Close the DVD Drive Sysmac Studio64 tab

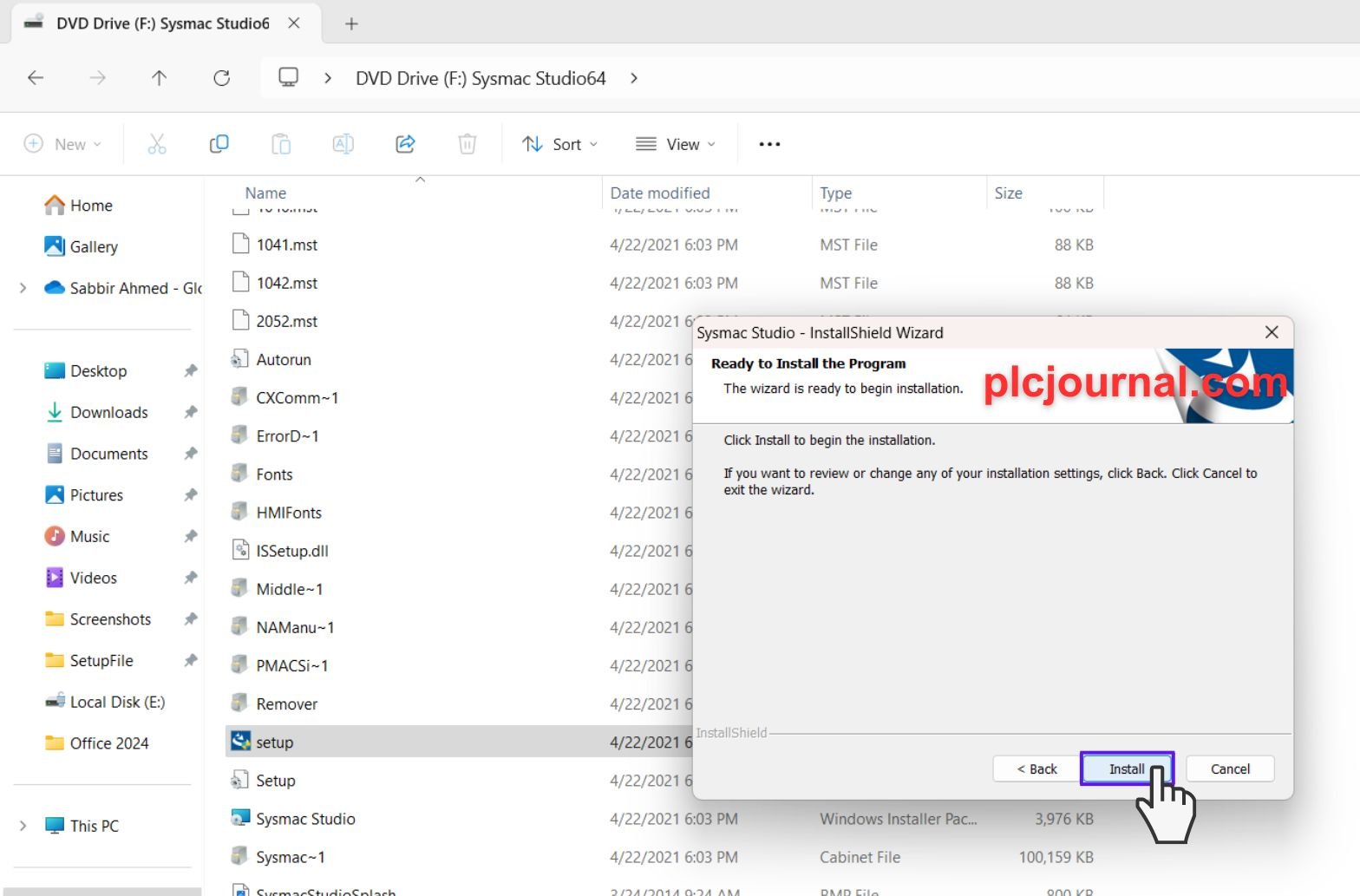(x=294, y=23)
